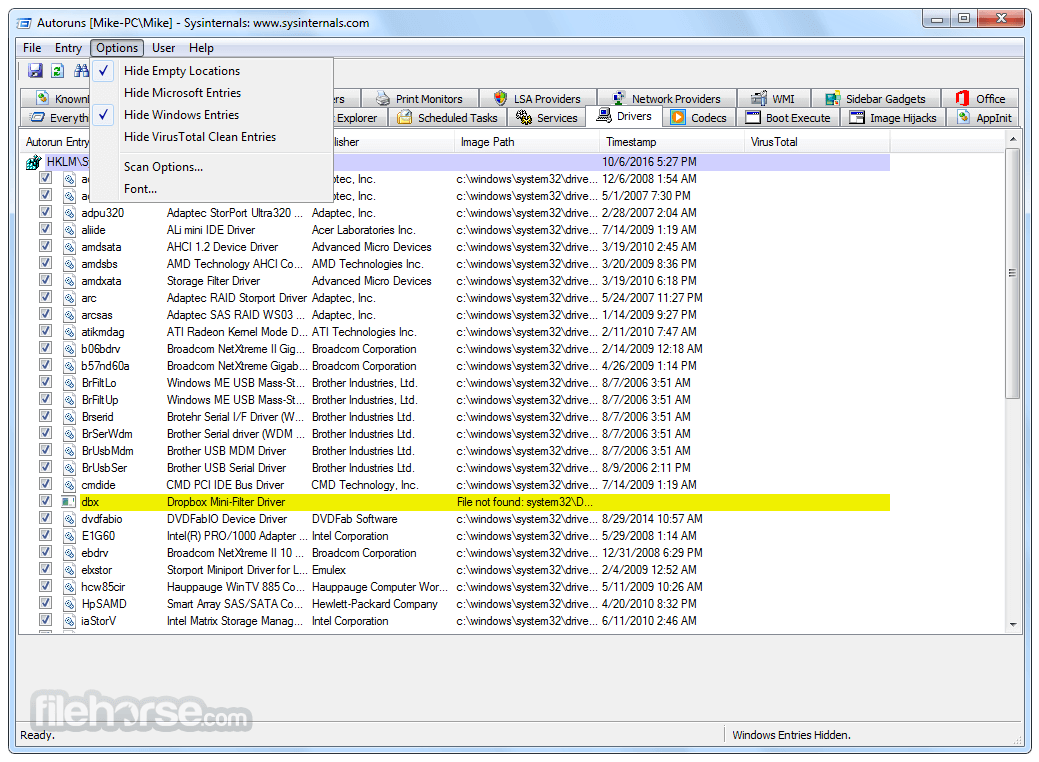Viewport: 1039px width, 762px height.
Task: Click the vertical scrollbar thumb
Action: pyautogui.click(x=1012, y=273)
